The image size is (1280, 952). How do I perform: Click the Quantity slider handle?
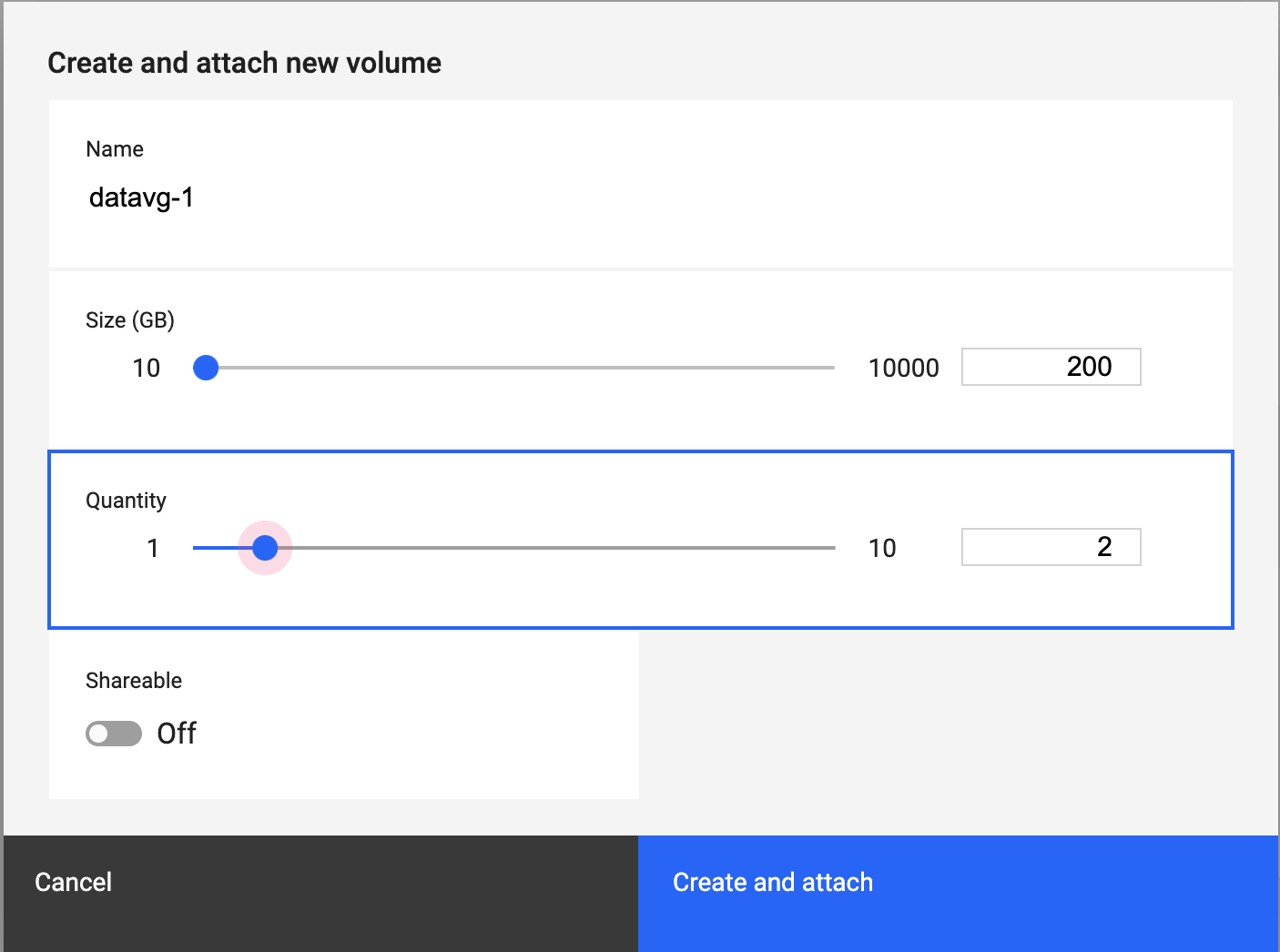(x=265, y=547)
